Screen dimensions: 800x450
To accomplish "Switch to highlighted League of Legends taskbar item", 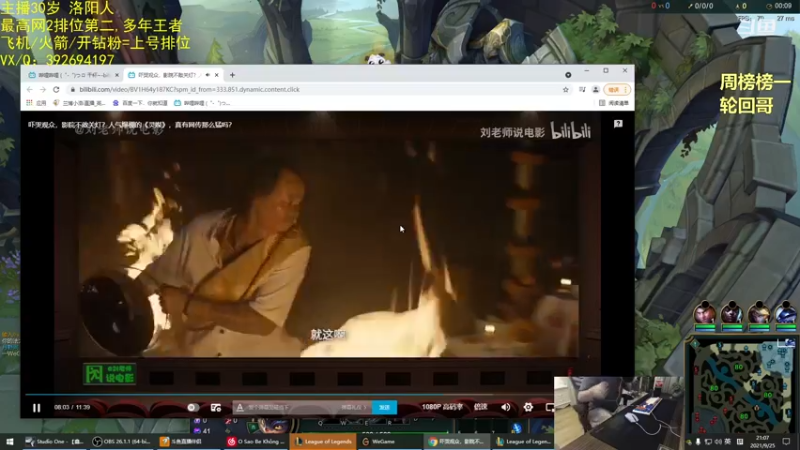I will [x=323, y=441].
